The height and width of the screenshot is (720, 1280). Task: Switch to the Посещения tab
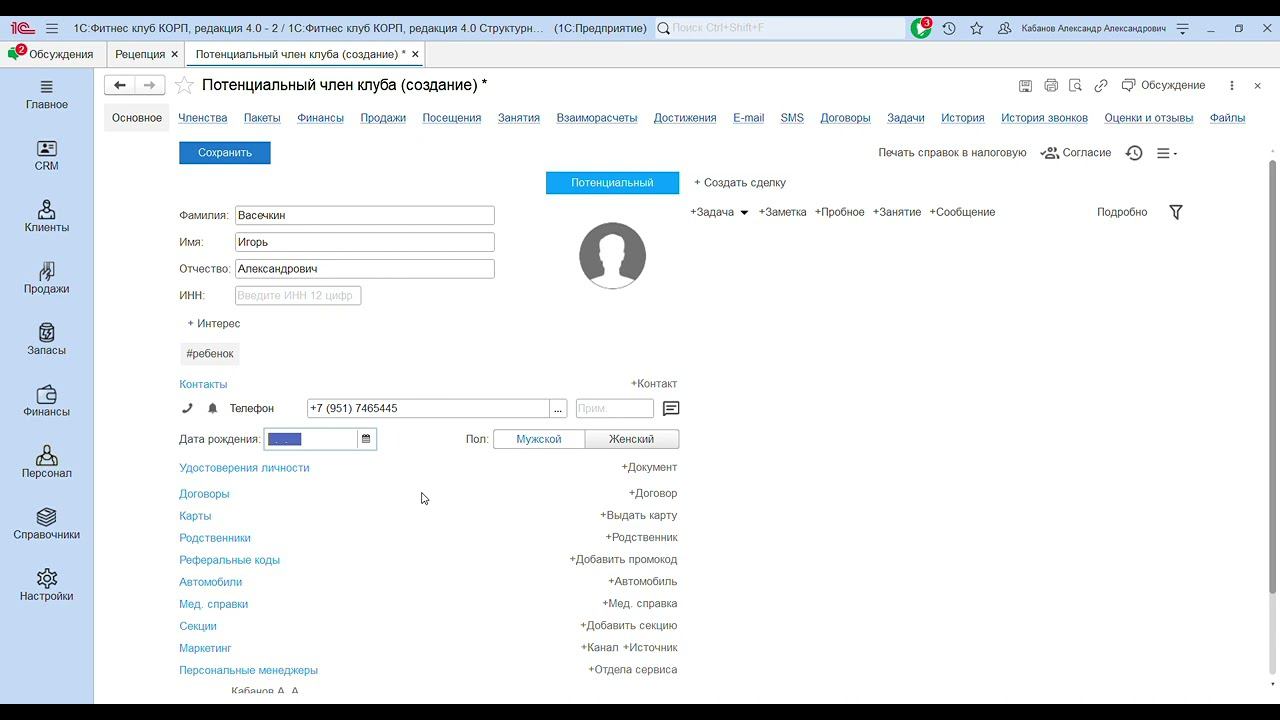[x=452, y=118]
